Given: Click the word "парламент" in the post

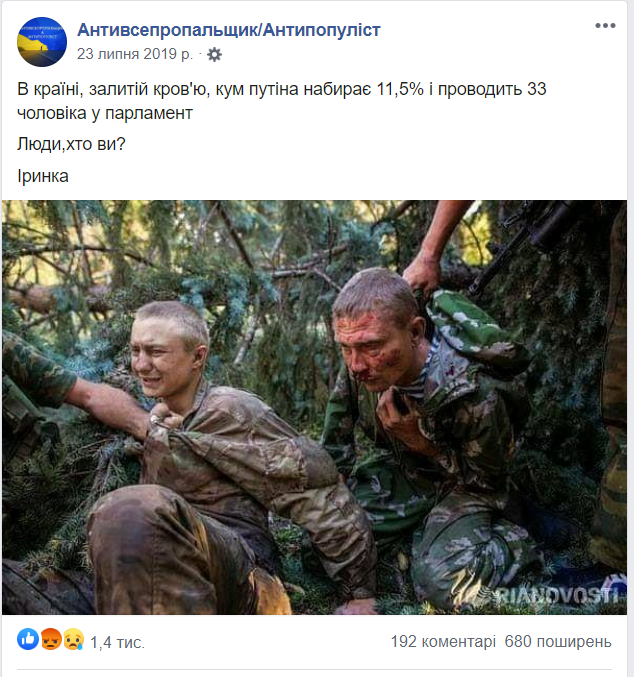Looking at the screenshot, I should click(149, 114).
